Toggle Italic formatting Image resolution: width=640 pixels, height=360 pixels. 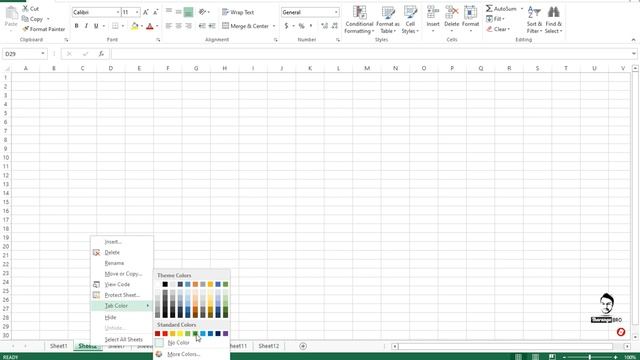pyautogui.click(x=86, y=26)
